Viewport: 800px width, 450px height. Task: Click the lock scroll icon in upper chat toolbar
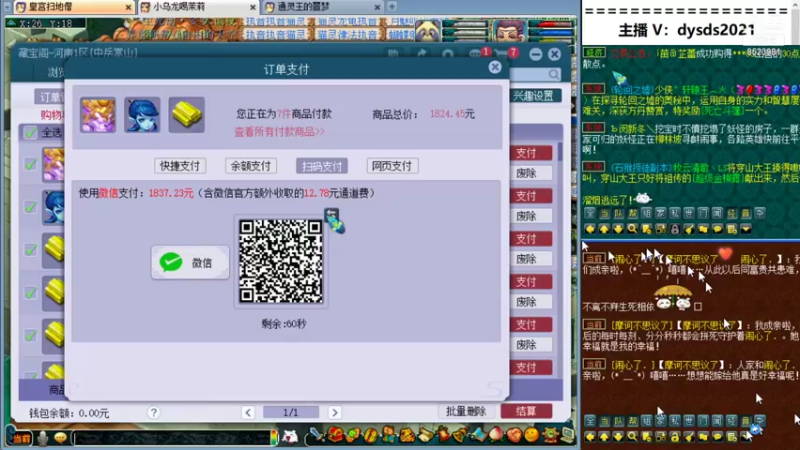pos(674,229)
